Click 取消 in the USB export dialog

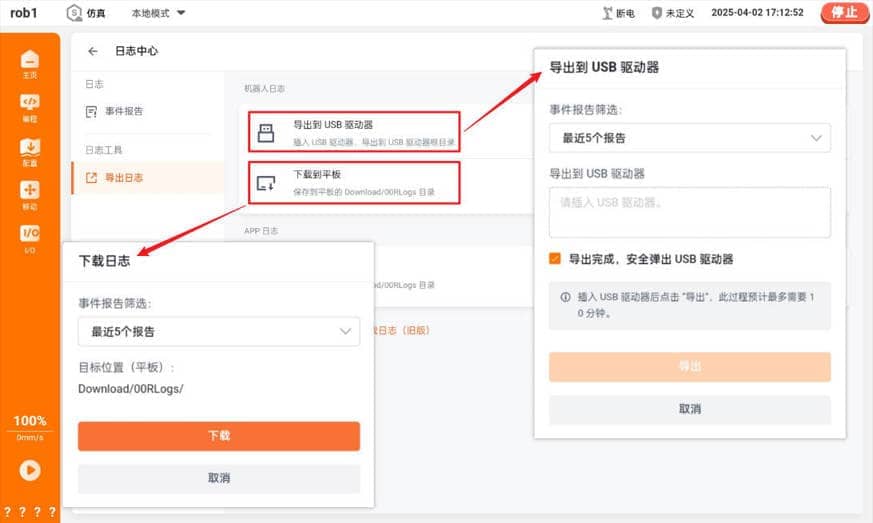(x=689, y=409)
